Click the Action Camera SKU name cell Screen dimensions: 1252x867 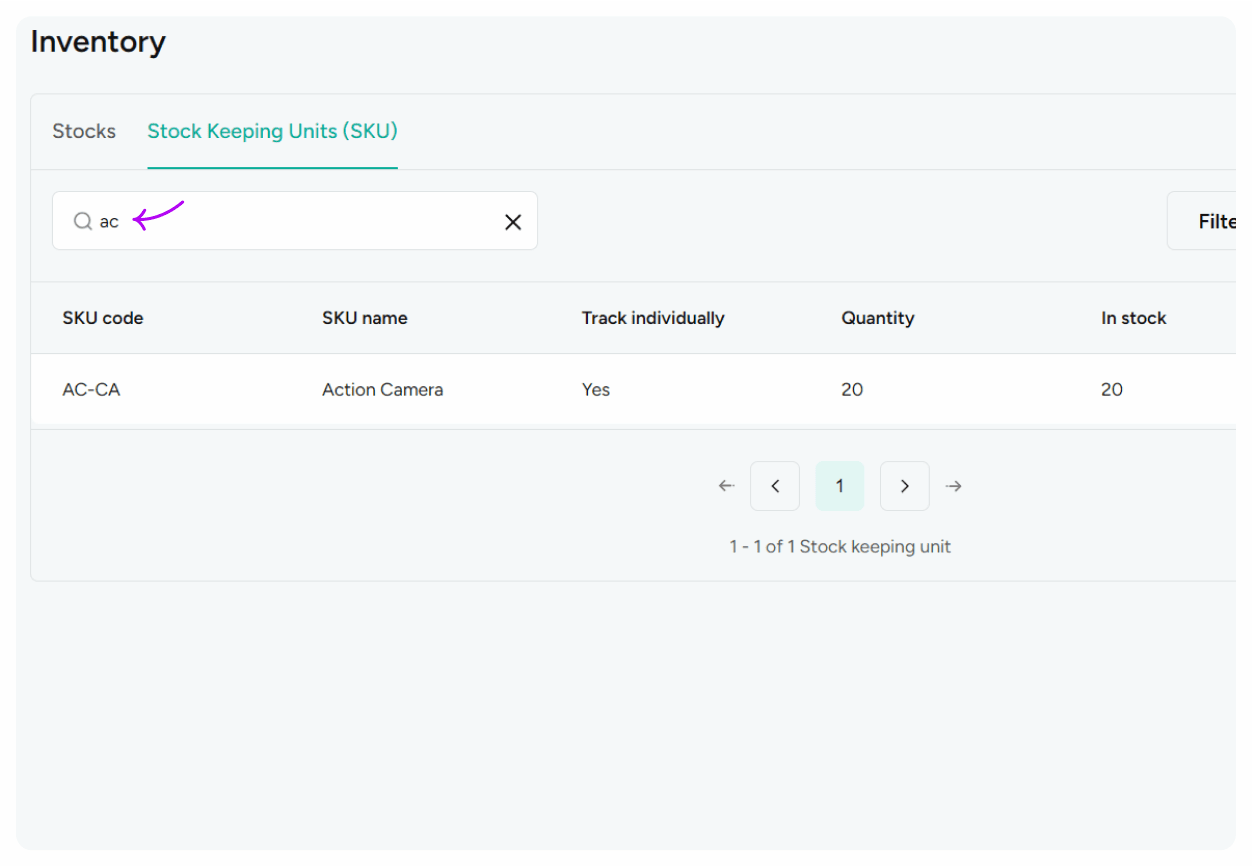coord(382,390)
